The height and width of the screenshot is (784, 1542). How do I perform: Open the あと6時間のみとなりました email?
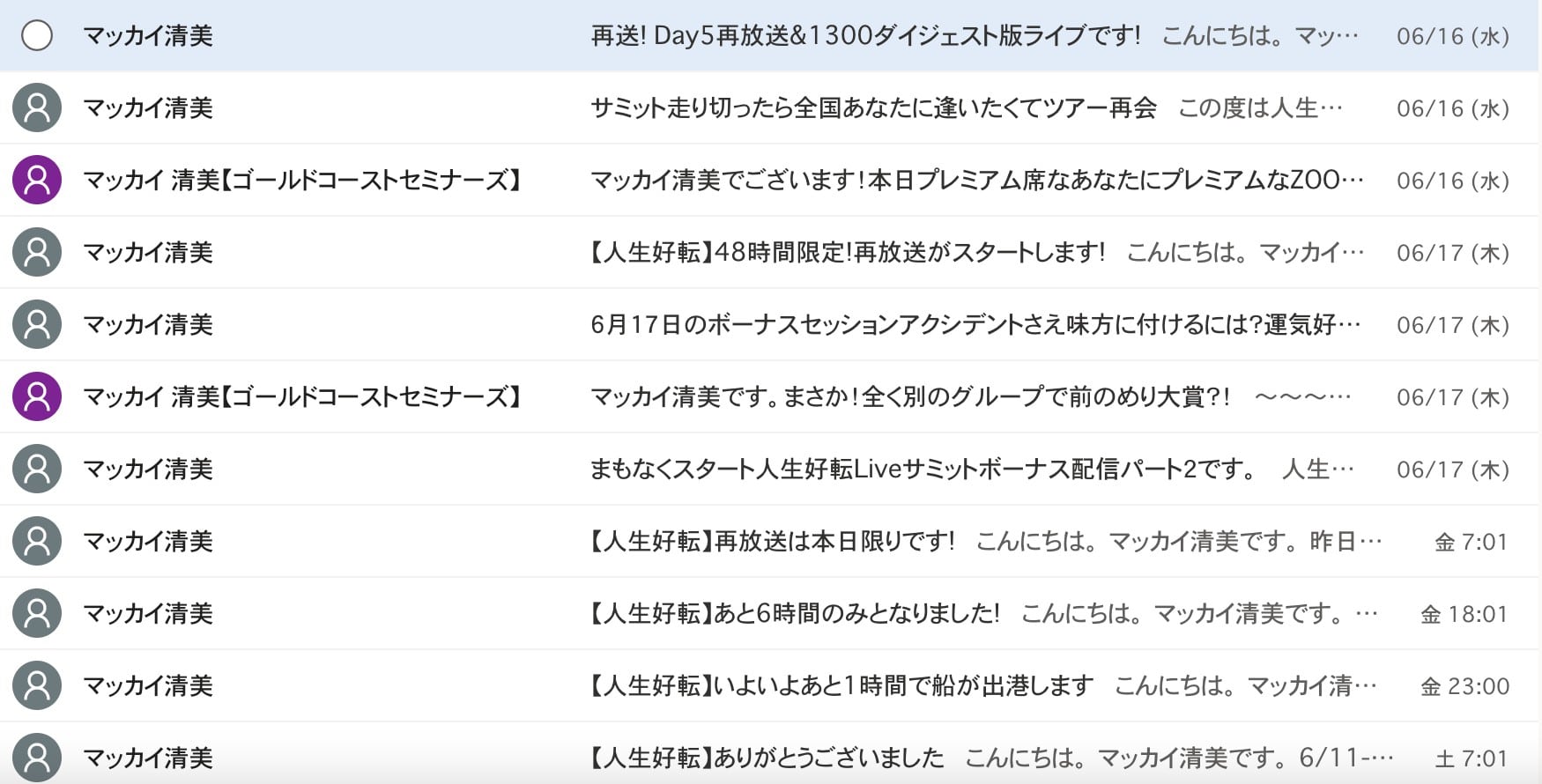coord(795,614)
